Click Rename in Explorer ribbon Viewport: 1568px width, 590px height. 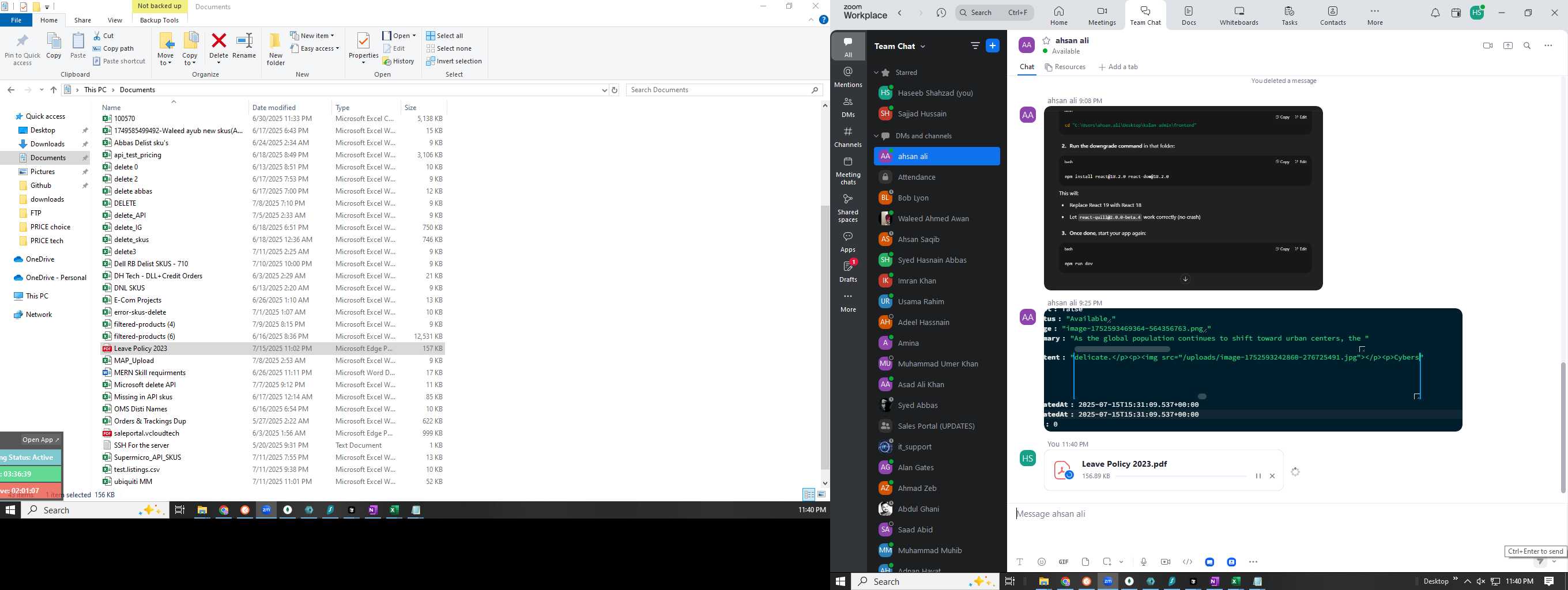244,46
